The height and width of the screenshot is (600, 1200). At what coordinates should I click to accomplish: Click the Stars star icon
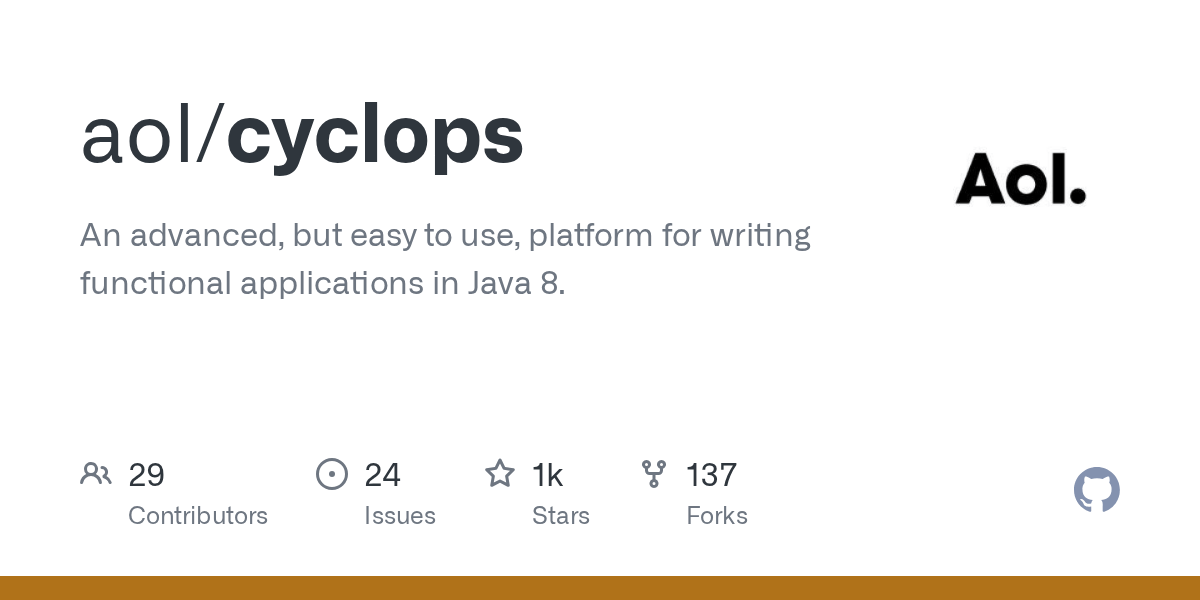coord(500,473)
